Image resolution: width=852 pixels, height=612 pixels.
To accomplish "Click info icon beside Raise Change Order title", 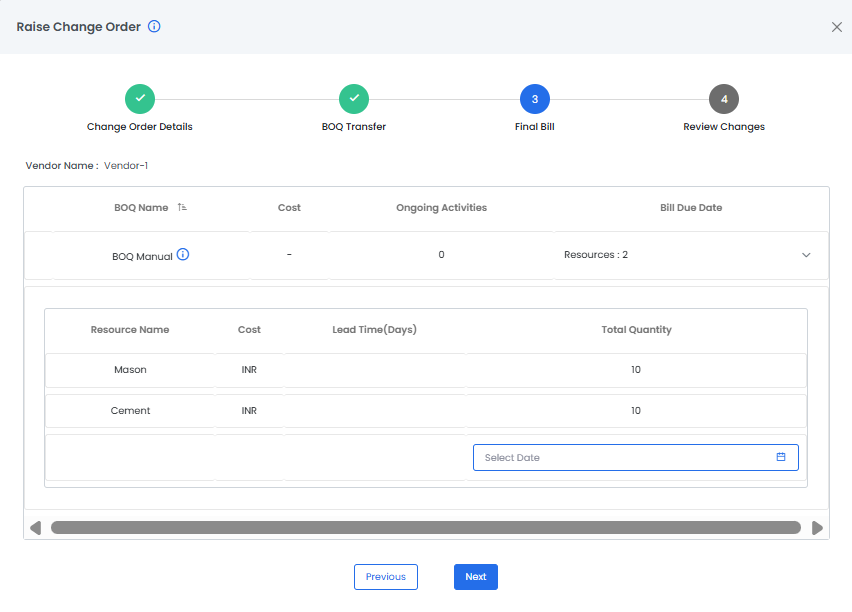I will tap(154, 27).
